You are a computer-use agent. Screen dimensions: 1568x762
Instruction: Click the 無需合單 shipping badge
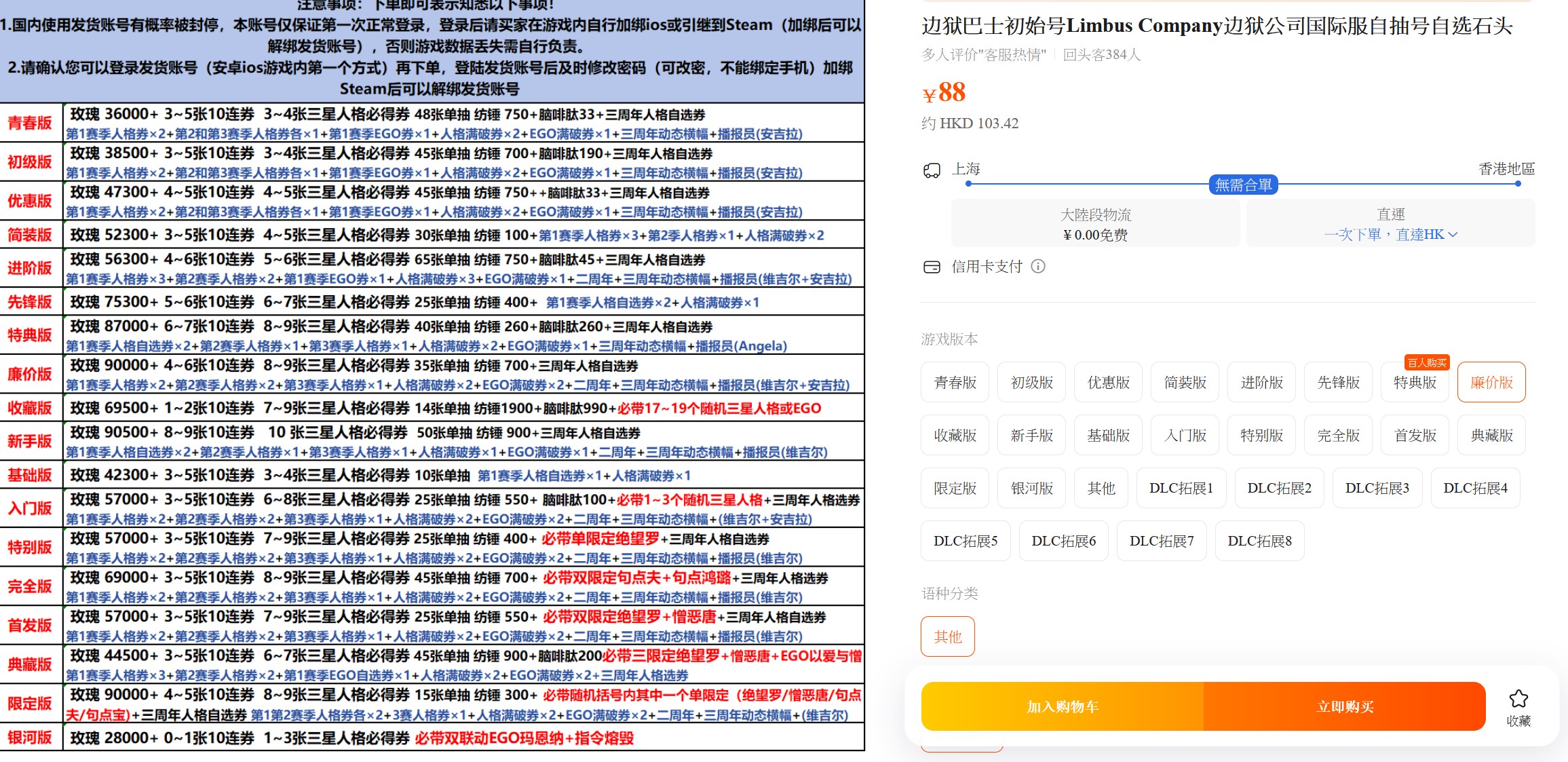pyautogui.click(x=1244, y=185)
